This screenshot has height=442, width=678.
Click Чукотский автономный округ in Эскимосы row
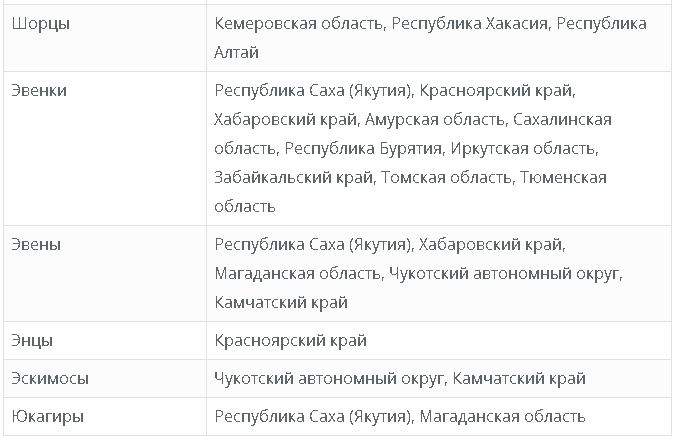coord(326,379)
